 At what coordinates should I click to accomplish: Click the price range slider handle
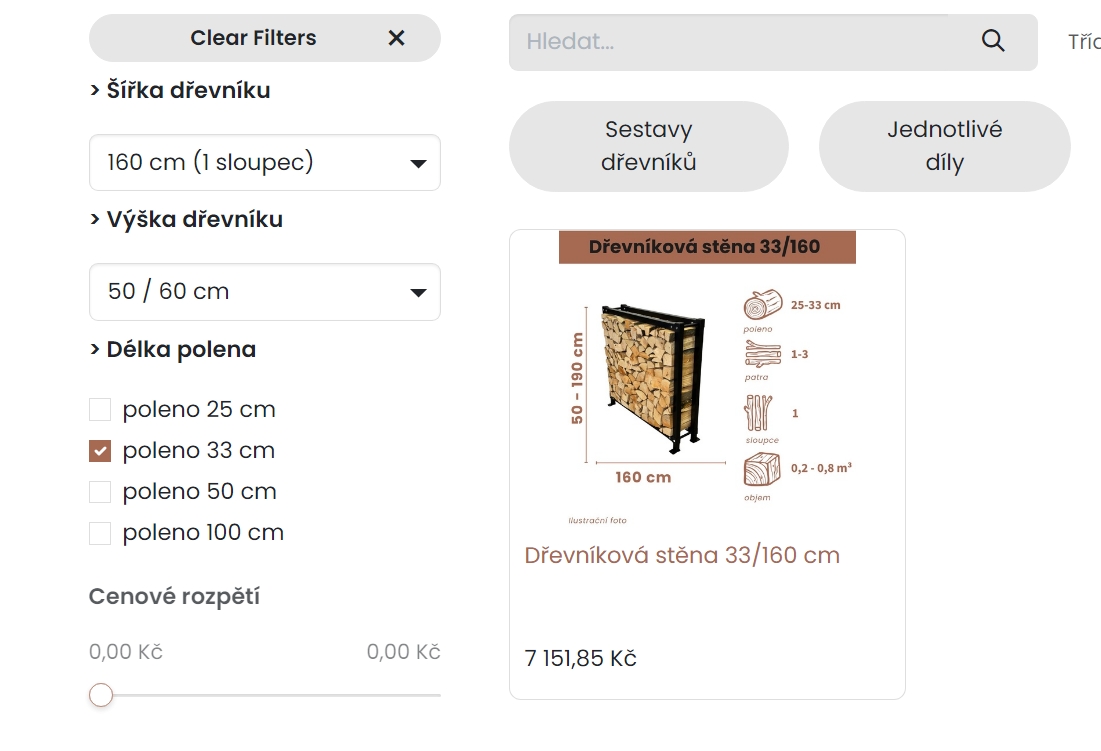101,695
